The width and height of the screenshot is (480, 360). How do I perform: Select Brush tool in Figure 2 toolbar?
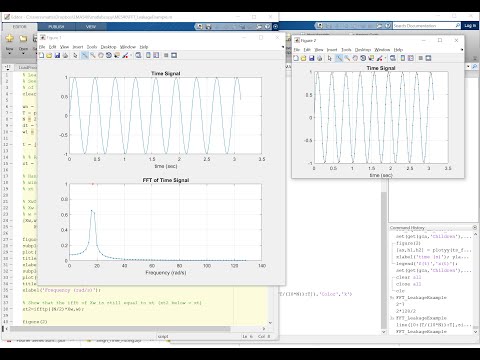coord(379,58)
